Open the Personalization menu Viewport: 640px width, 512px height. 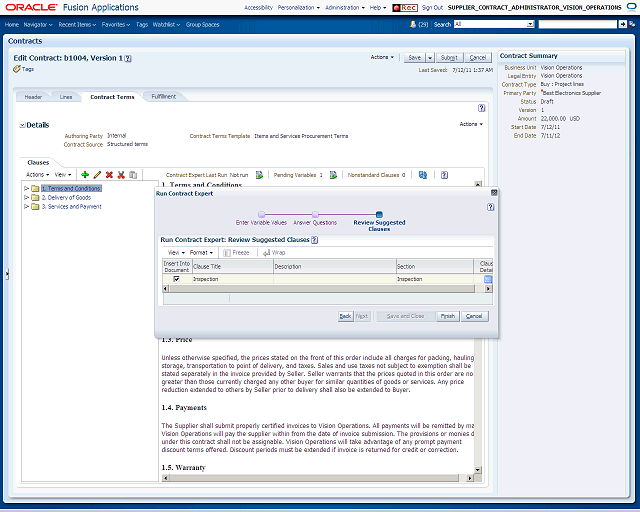pos(298,7)
